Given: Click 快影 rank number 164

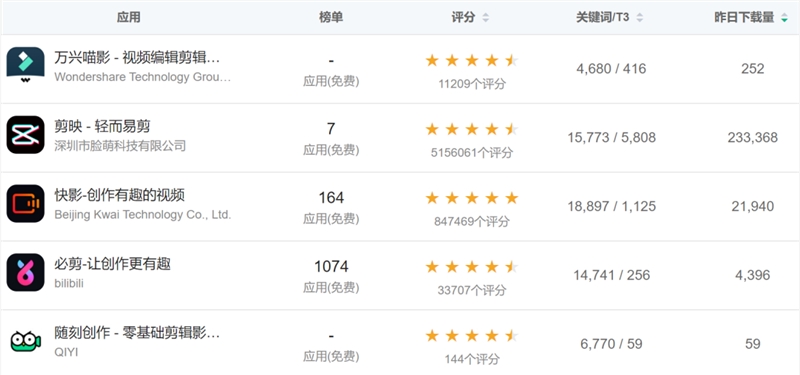Looking at the screenshot, I should coord(331,197).
